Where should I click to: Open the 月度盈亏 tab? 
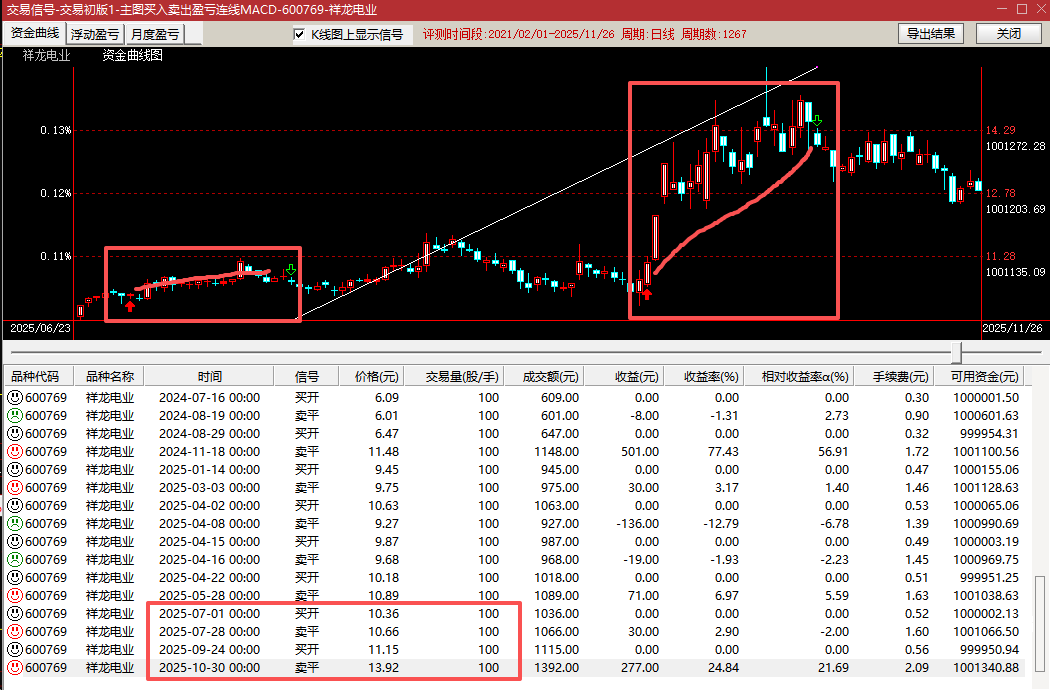click(155, 34)
